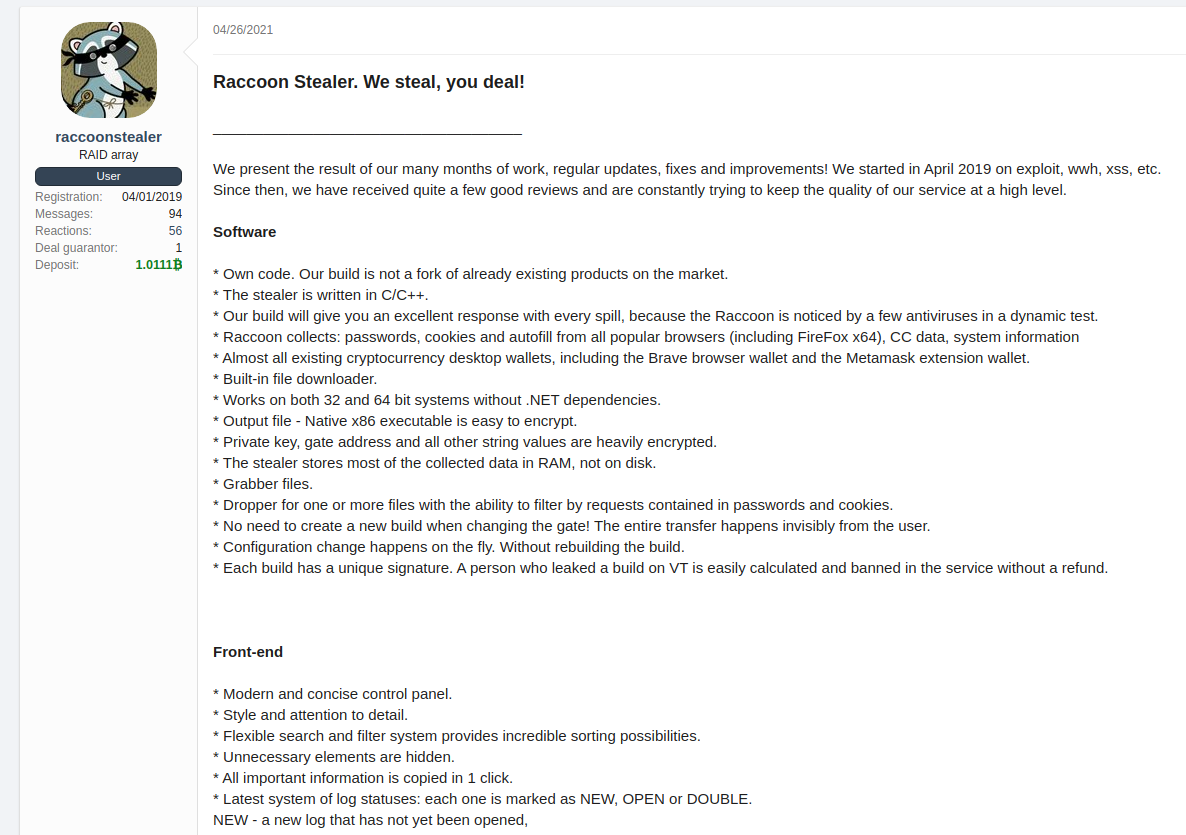This screenshot has width=1186, height=835.
Task: Click the horizontal divider line under title
Action: (367, 133)
